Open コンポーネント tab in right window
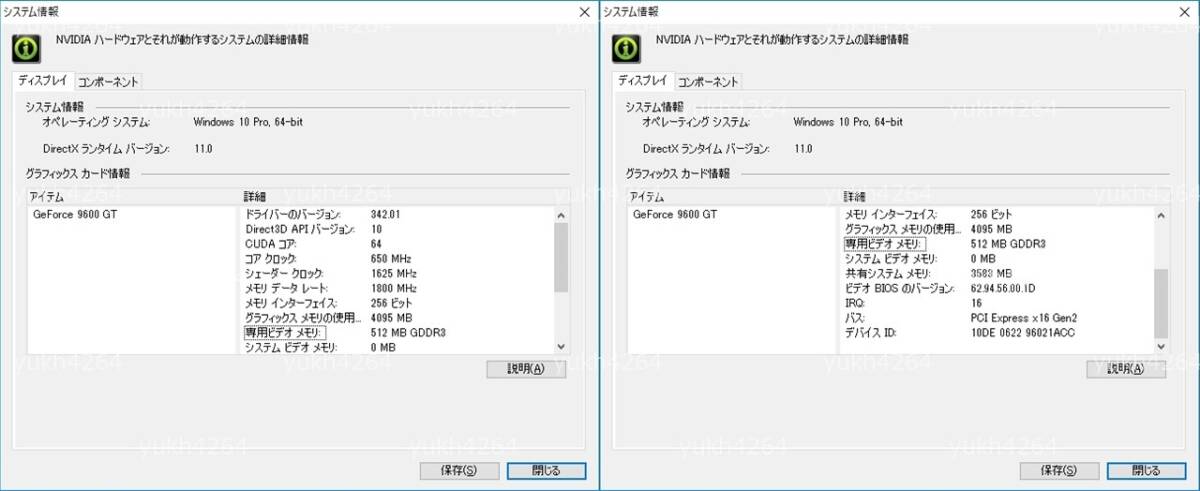This screenshot has height=491, width=1200. pyautogui.click(x=708, y=81)
